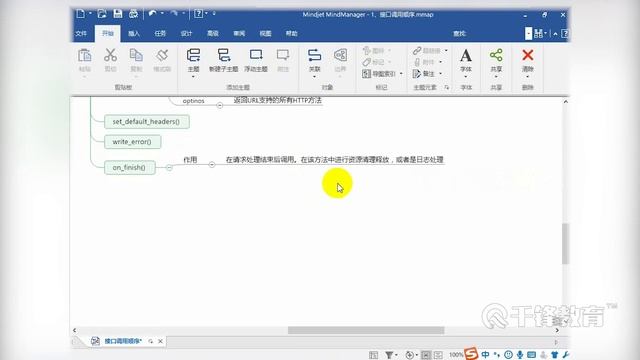This screenshot has width=640, height=360.
Task: Click the Print icon in quick access toolbar
Action: tap(133, 14)
